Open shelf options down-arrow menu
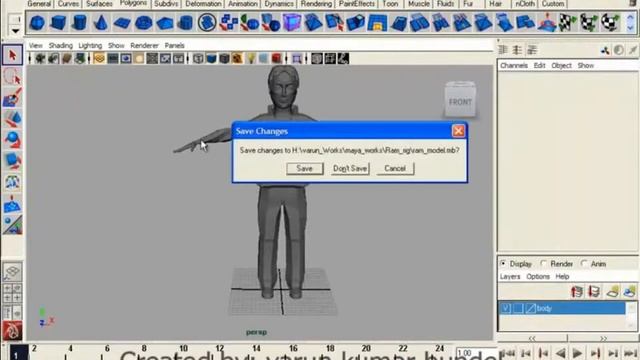Image resolution: width=640 pixels, height=360 pixels. point(15,31)
